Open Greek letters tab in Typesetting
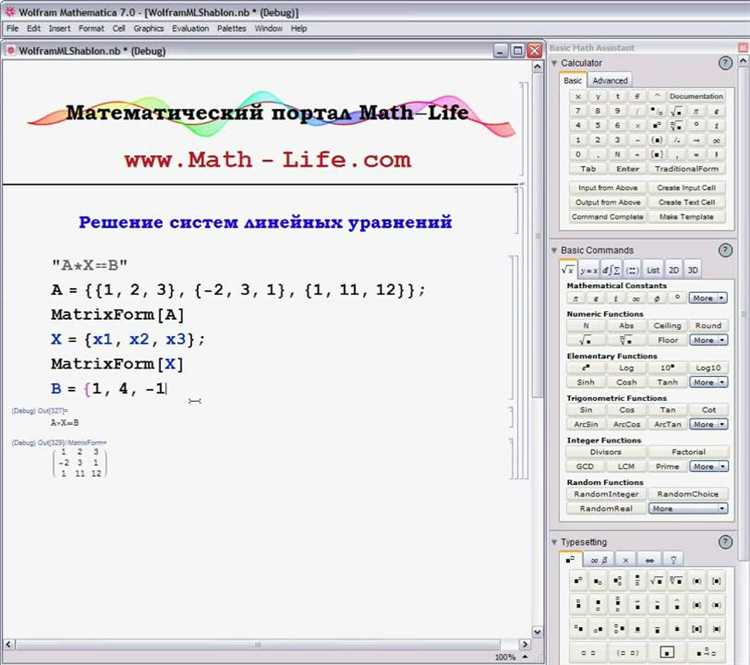This screenshot has width=750, height=665. click(x=598, y=560)
